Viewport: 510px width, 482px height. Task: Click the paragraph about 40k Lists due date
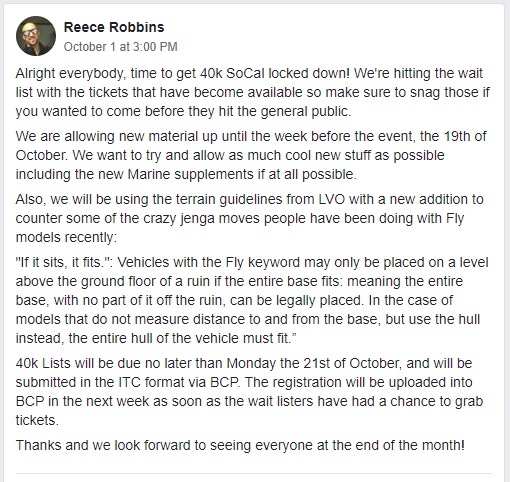249,392
